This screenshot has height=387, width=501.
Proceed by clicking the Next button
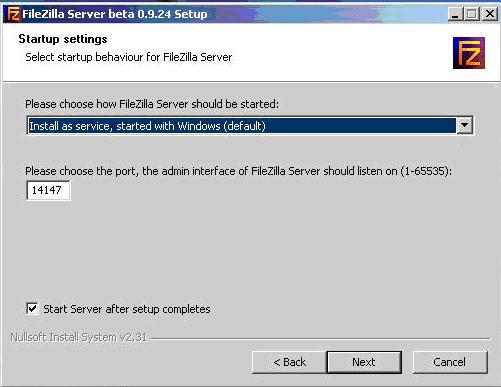[364, 362]
